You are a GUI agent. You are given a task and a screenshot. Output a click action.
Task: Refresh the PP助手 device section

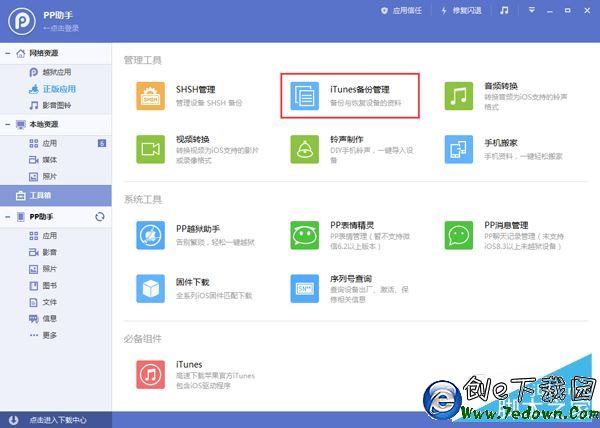point(99,217)
